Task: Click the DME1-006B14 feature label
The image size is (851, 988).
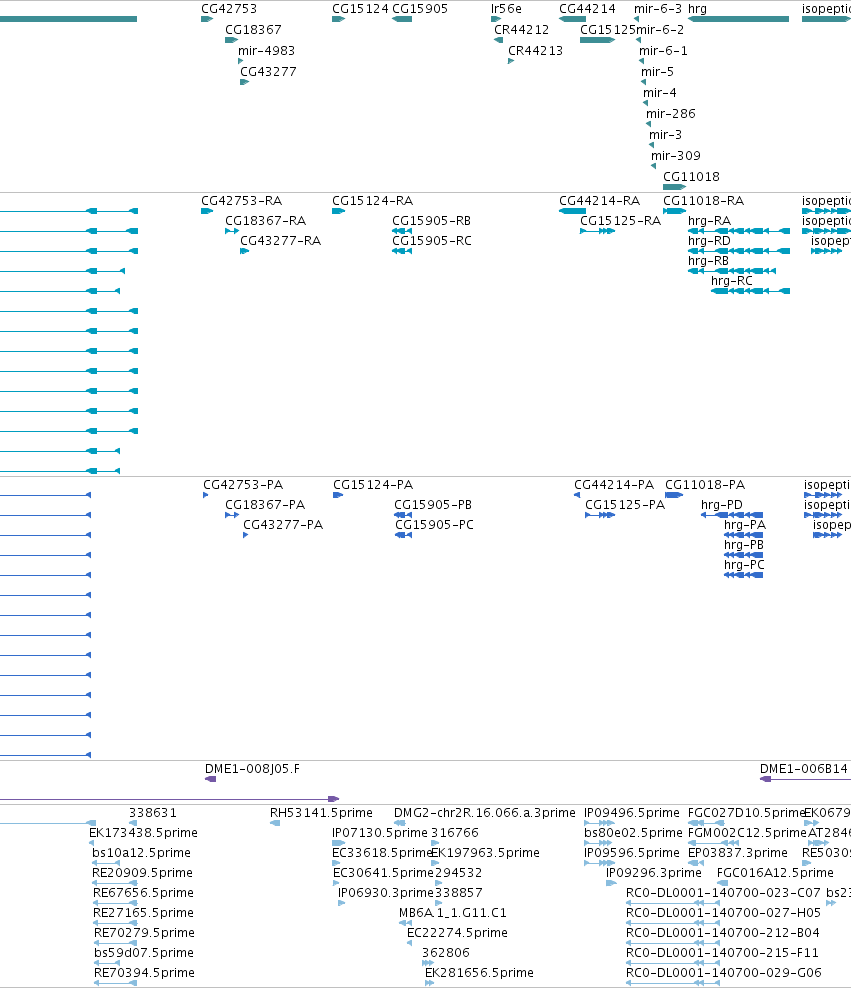Action: coord(804,769)
